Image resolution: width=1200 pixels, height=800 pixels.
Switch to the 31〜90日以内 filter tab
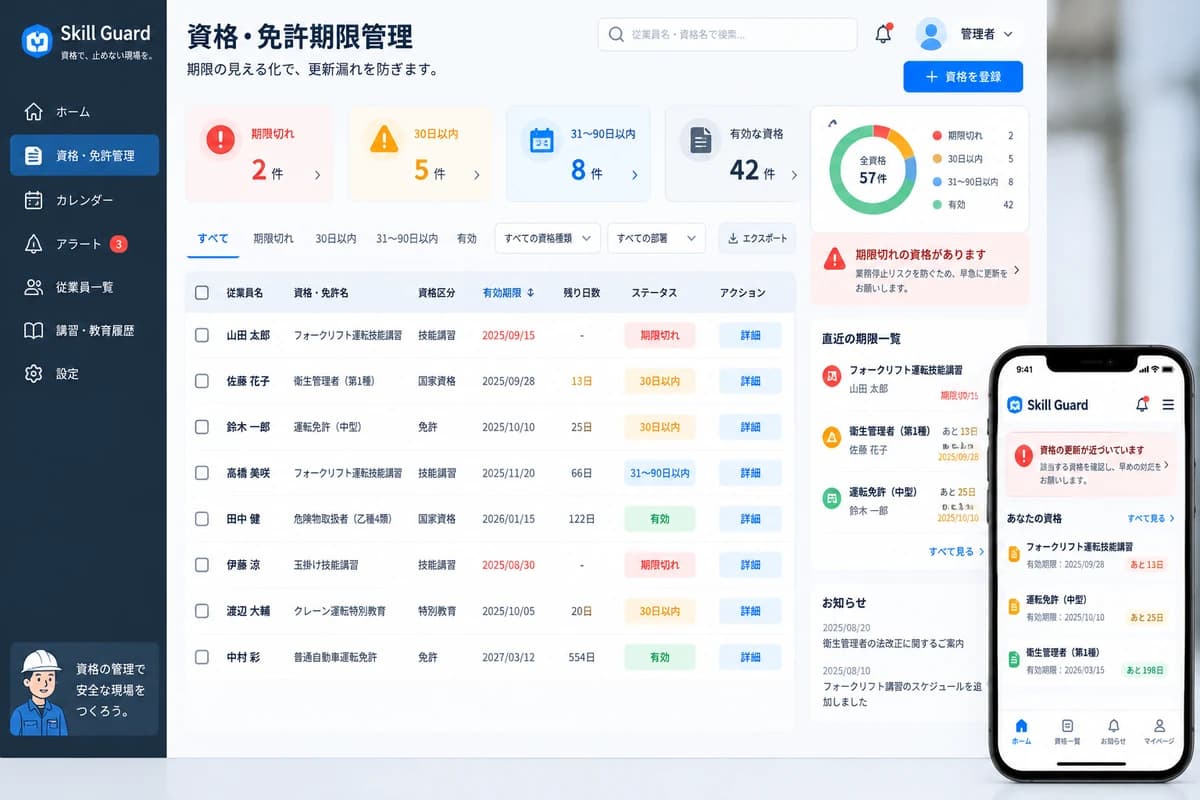407,238
